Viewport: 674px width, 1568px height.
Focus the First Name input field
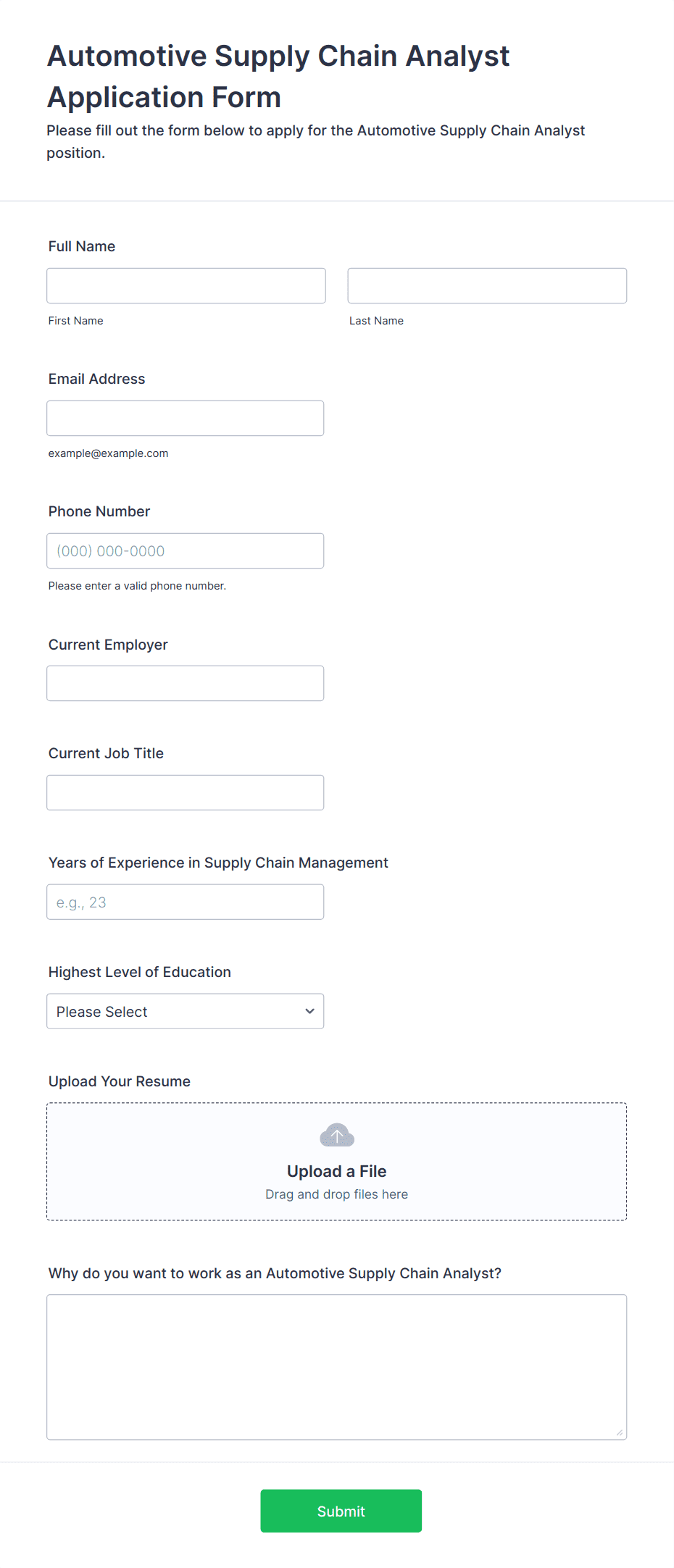coord(186,285)
